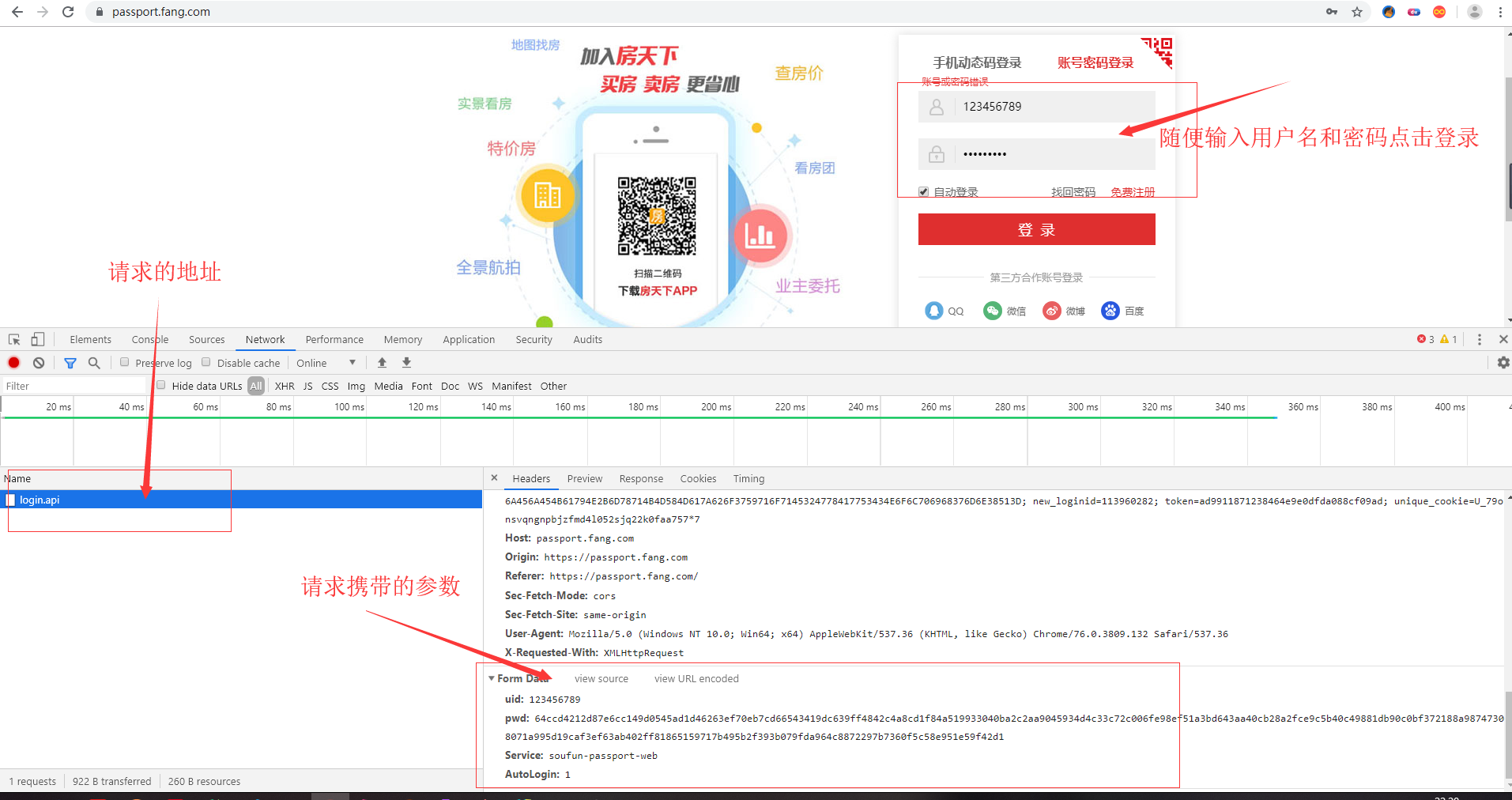Switch to 账号密码登录 tab
Image resolution: width=1512 pixels, height=800 pixels.
click(x=1095, y=62)
